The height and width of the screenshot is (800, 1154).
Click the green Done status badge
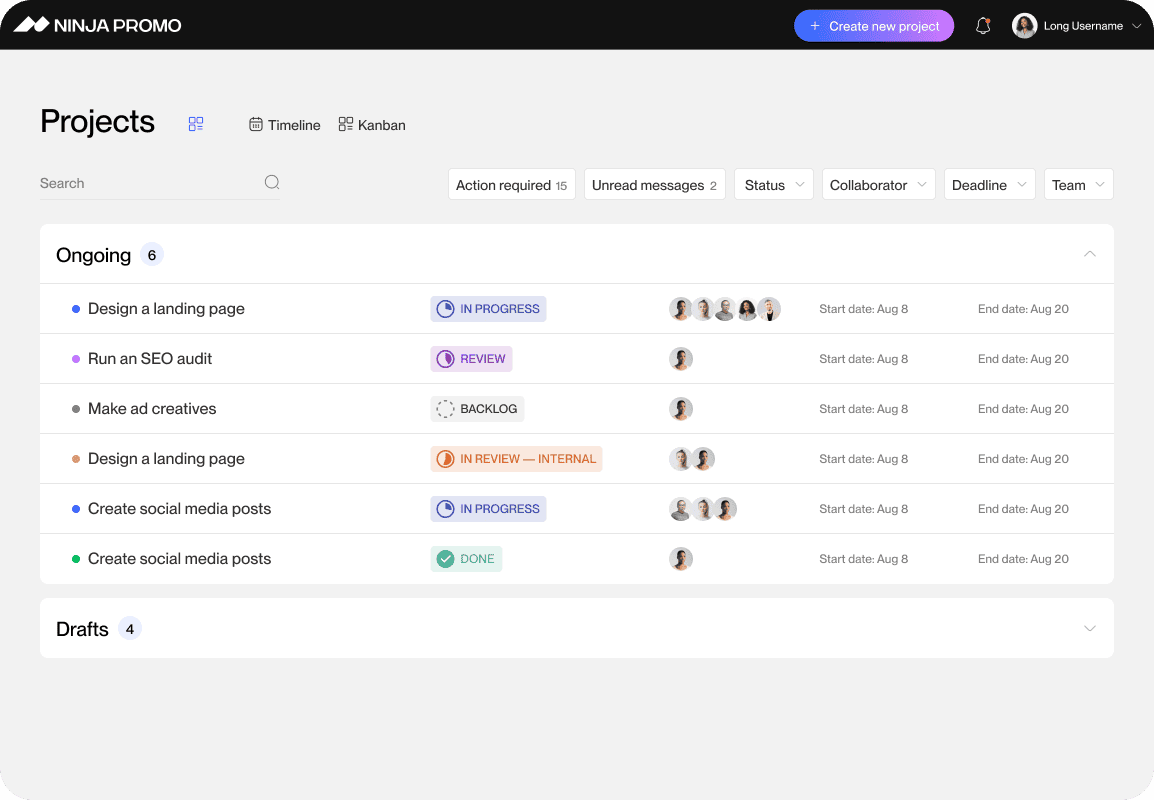pos(466,559)
